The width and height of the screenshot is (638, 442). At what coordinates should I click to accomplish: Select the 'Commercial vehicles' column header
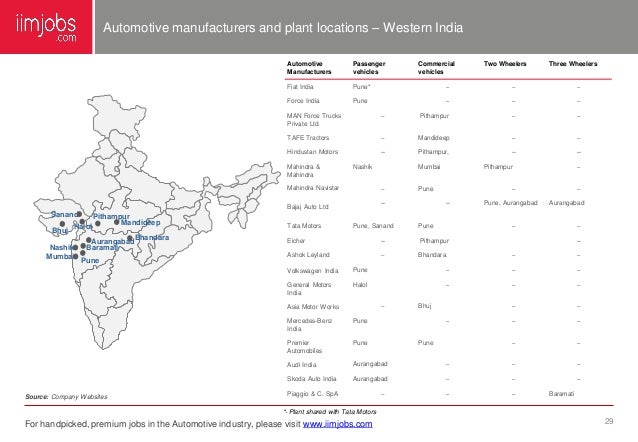coord(436,68)
